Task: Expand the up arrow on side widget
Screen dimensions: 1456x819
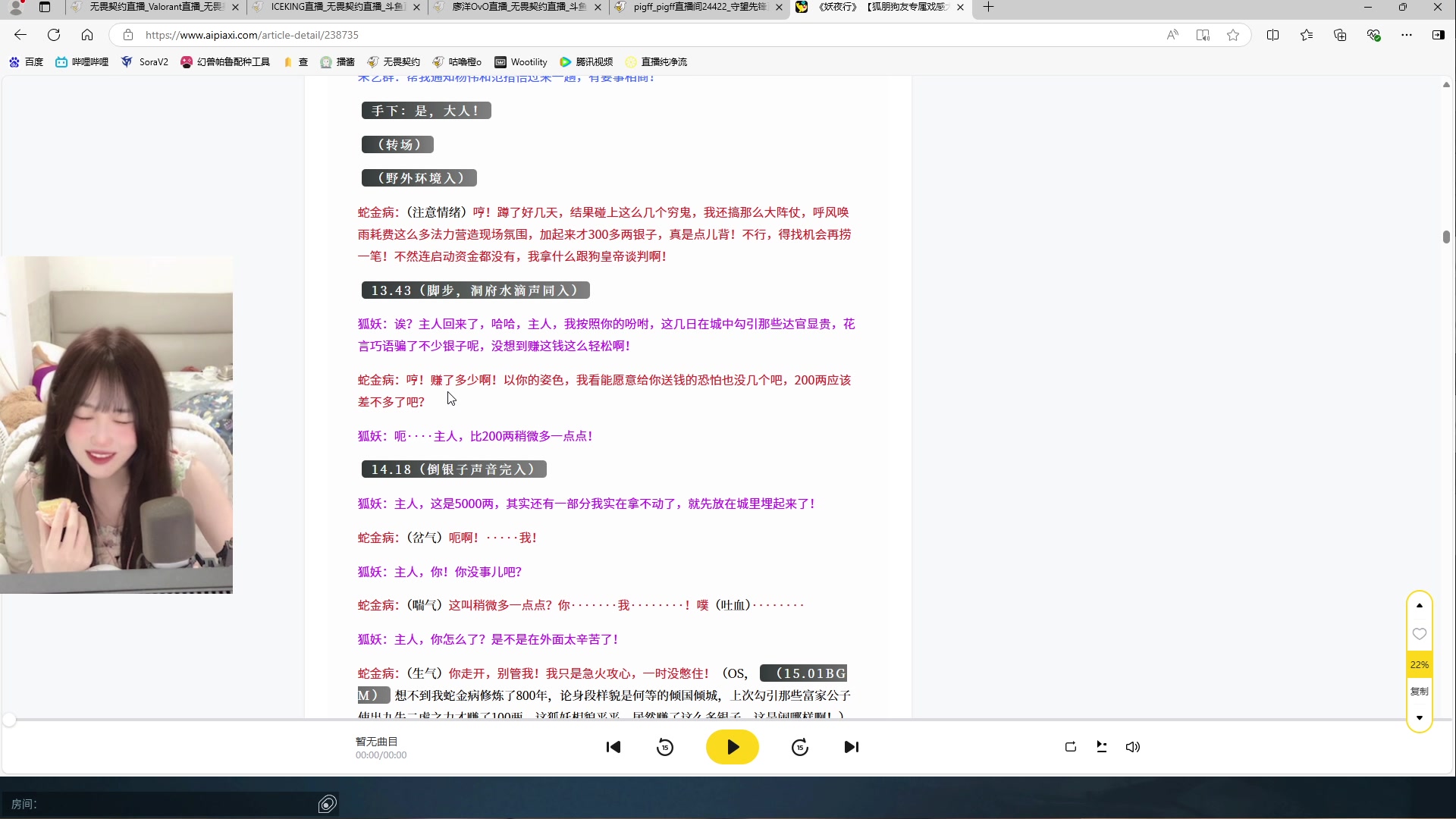Action: click(x=1419, y=605)
